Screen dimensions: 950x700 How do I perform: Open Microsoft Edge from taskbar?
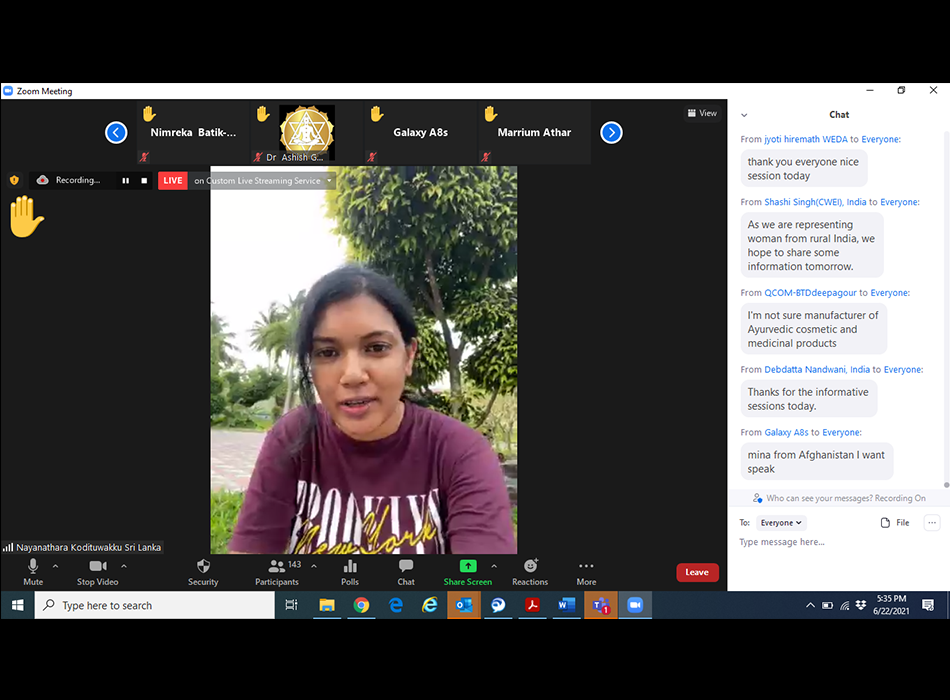pyautogui.click(x=396, y=605)
